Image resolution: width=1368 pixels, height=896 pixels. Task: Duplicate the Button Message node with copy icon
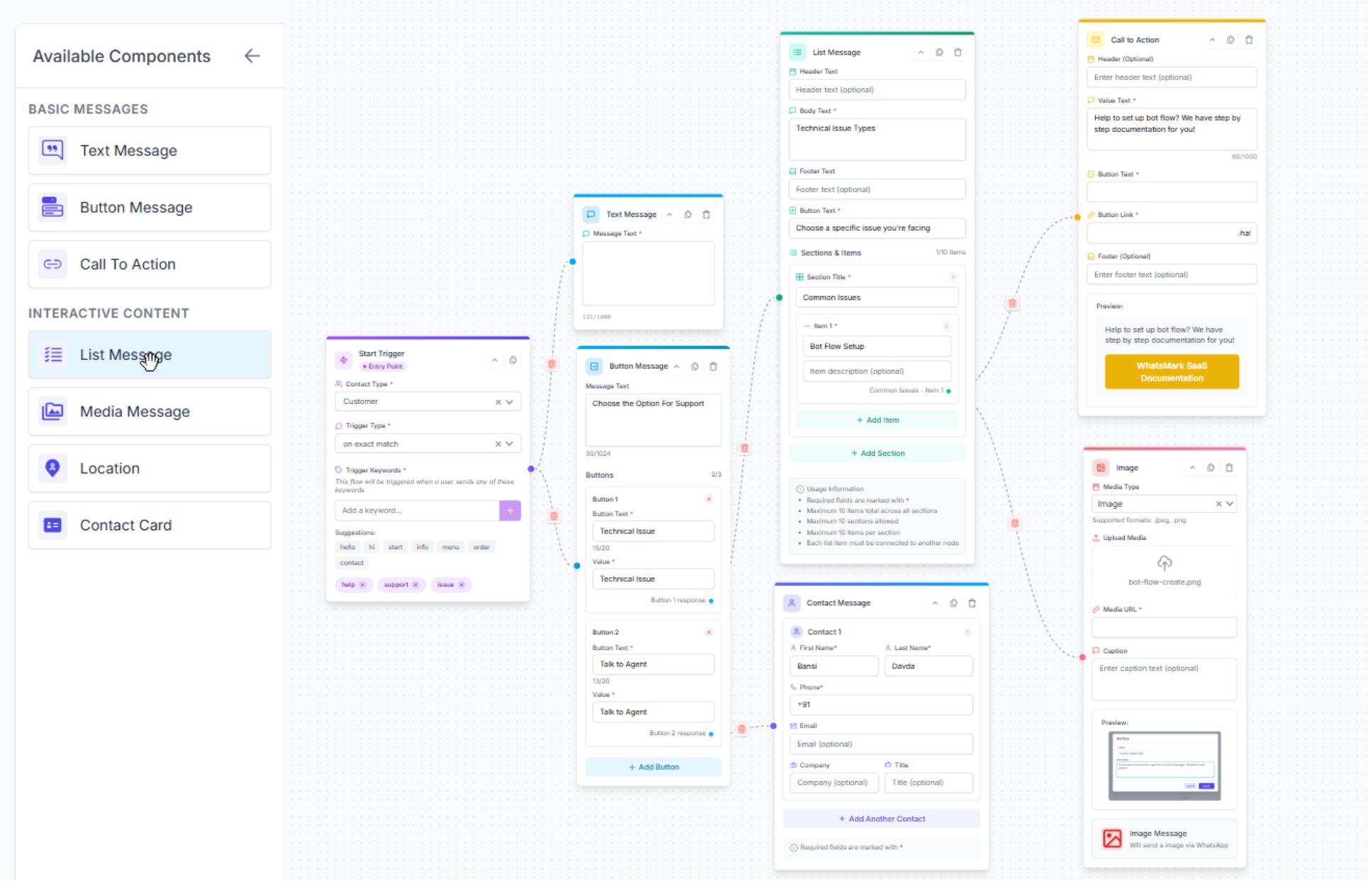point(694,366)
